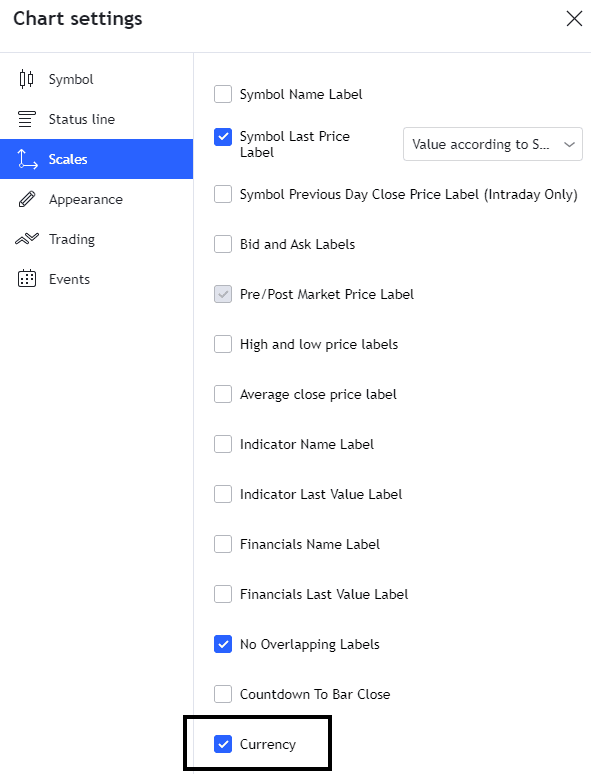The image size is (591, 774).
Task: Enable Countdown To Bar Close
Action: [223, 694]
